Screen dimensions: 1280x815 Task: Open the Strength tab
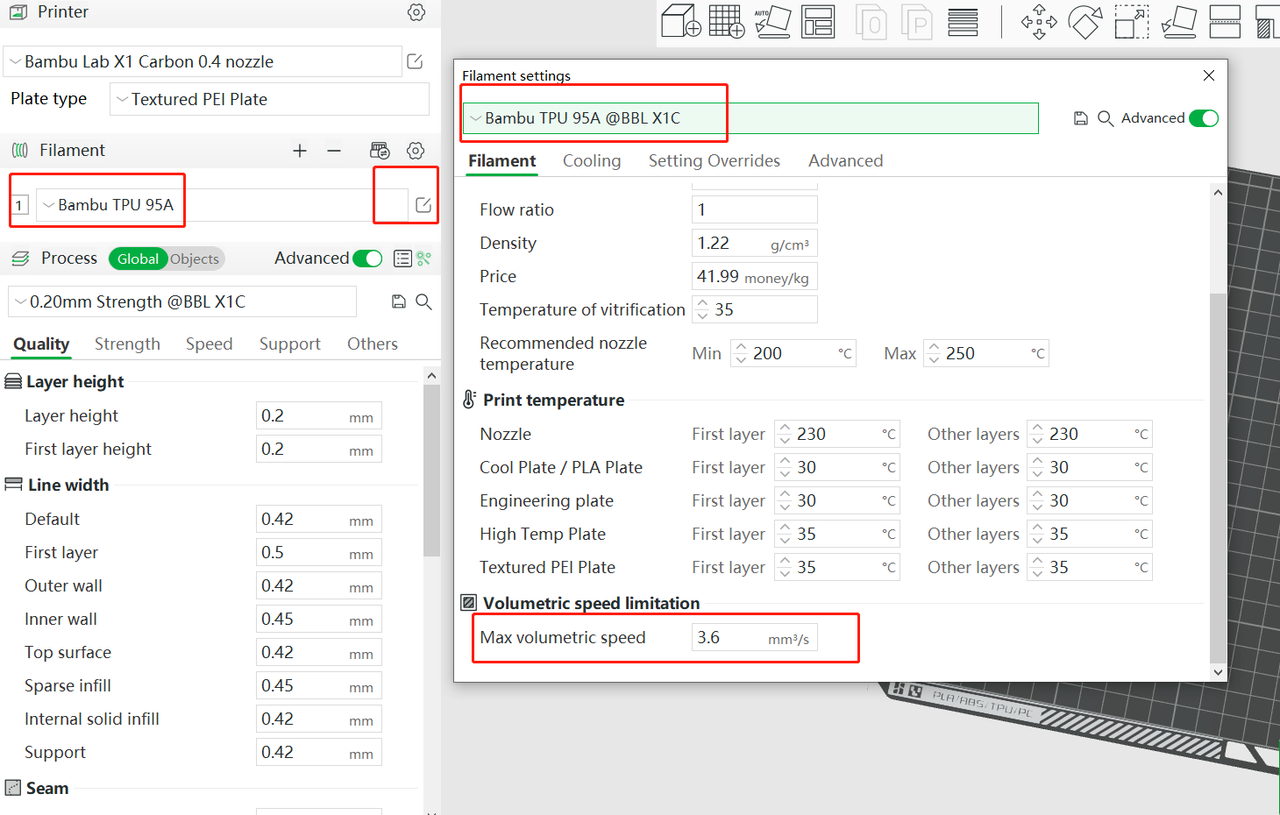[x=127, y=344]
